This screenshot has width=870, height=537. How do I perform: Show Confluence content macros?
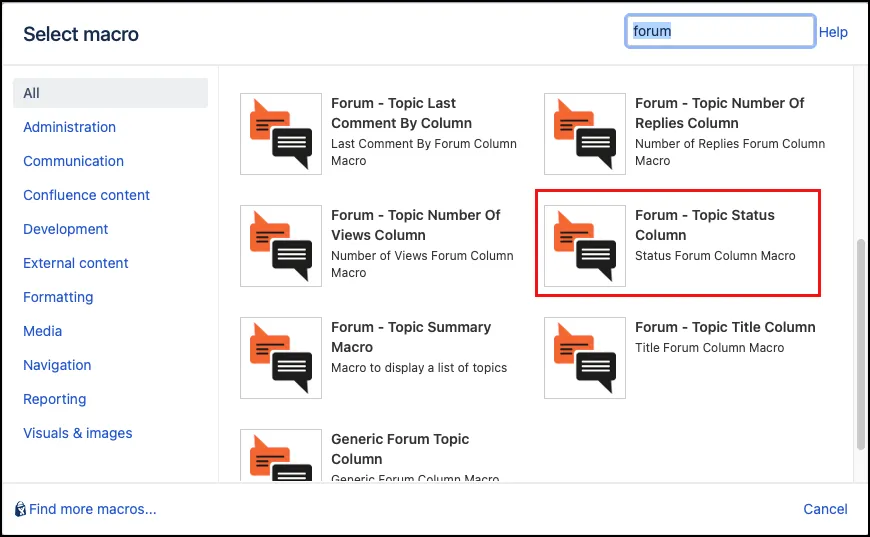click(x=87, y=195)
